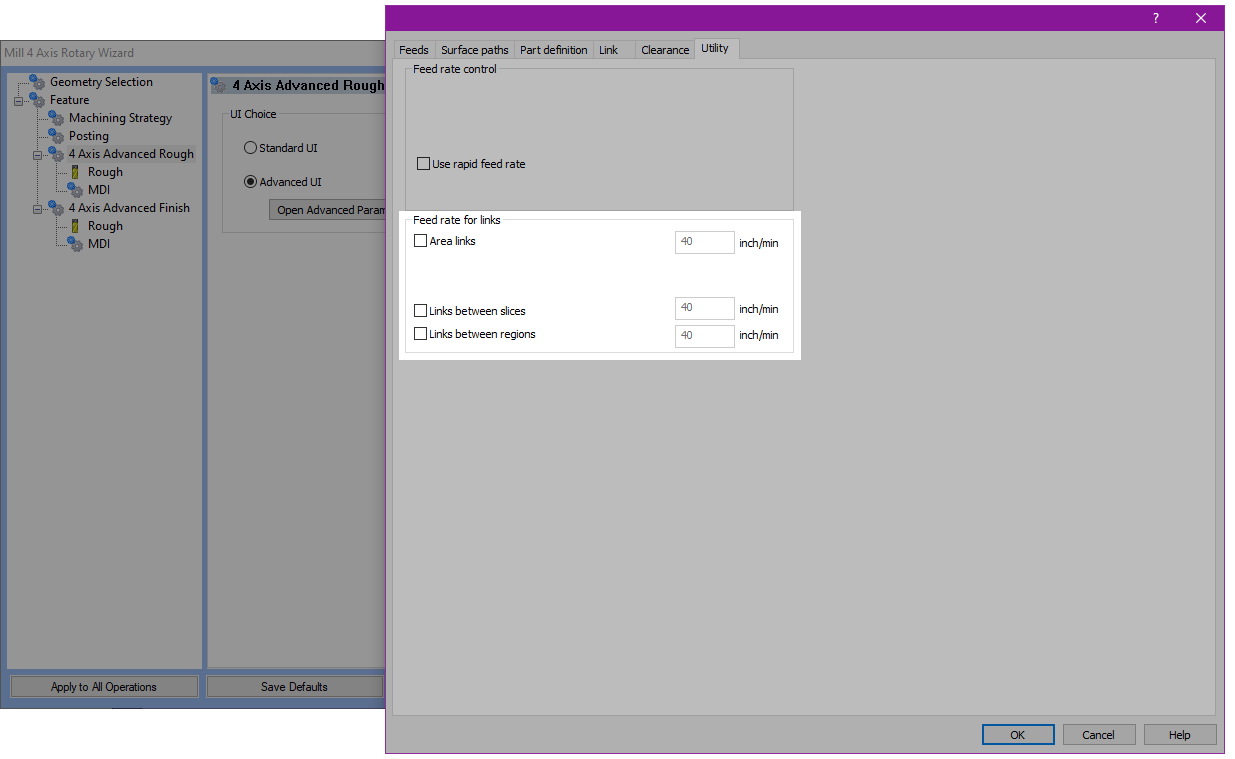Switch to the Surface paths tab

474,50
